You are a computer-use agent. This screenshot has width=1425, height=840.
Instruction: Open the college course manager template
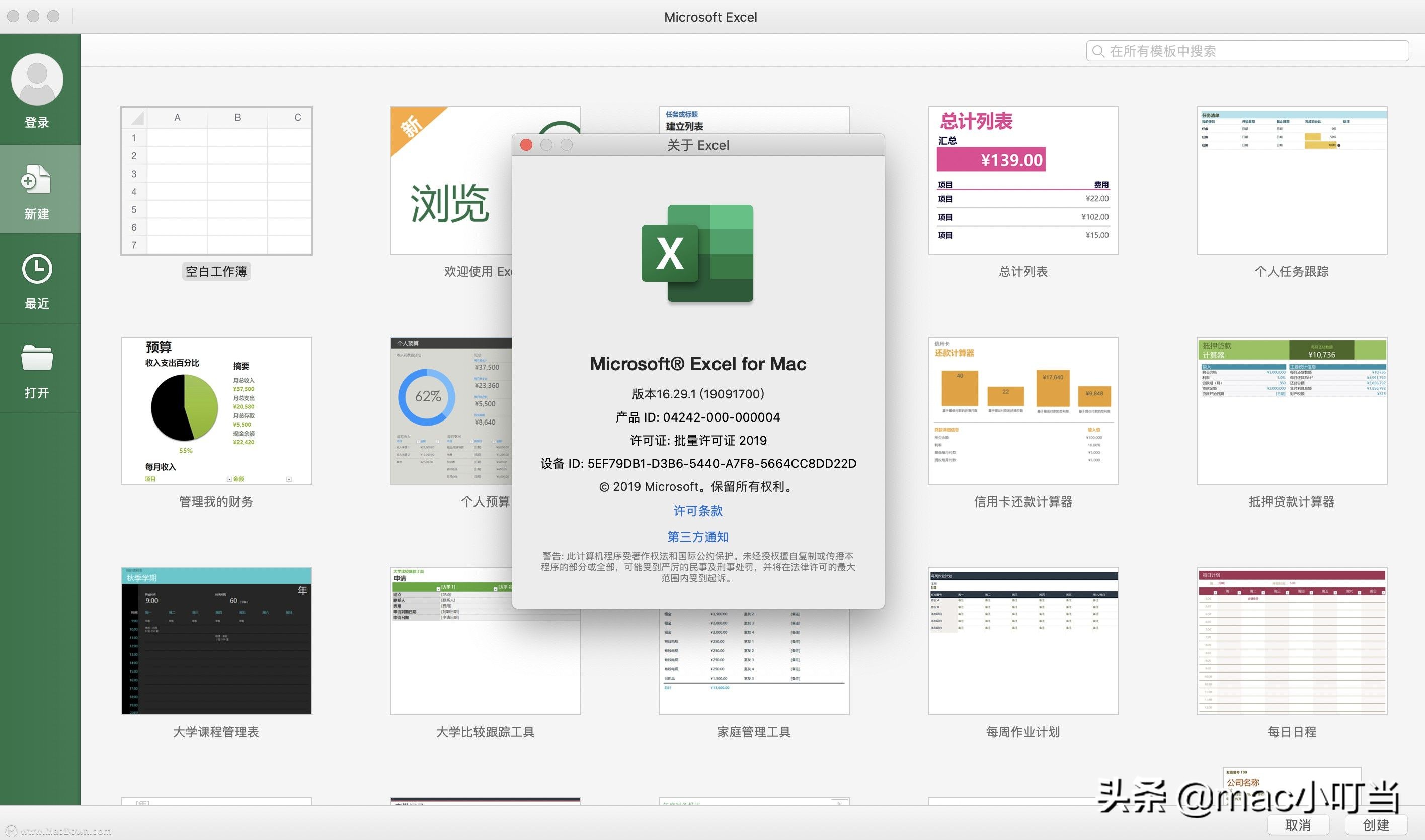coord(216,641)
